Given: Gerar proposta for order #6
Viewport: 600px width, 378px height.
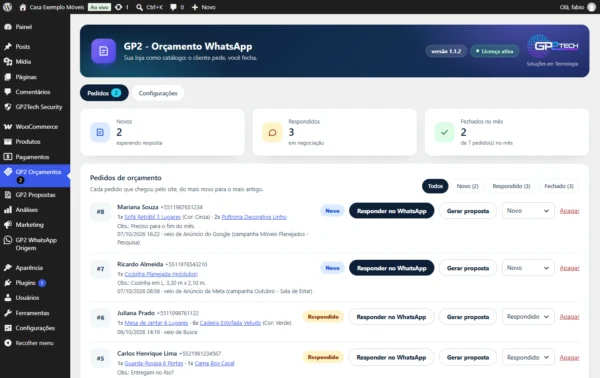Looking at the screenshot, I should pos(468,317).
